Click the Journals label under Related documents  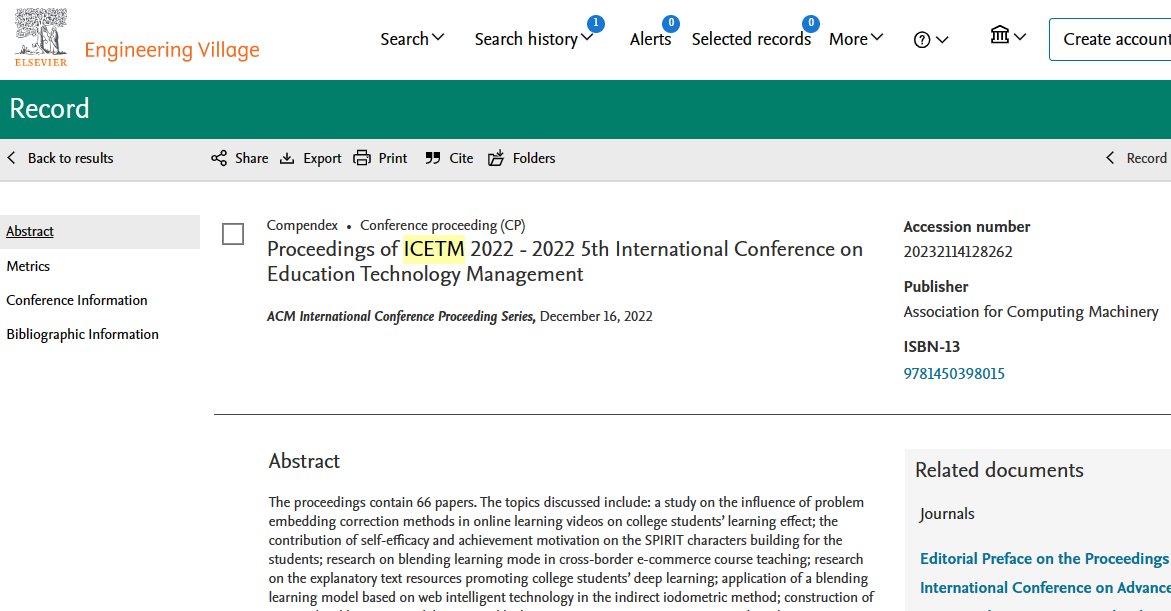click(947, 514)
